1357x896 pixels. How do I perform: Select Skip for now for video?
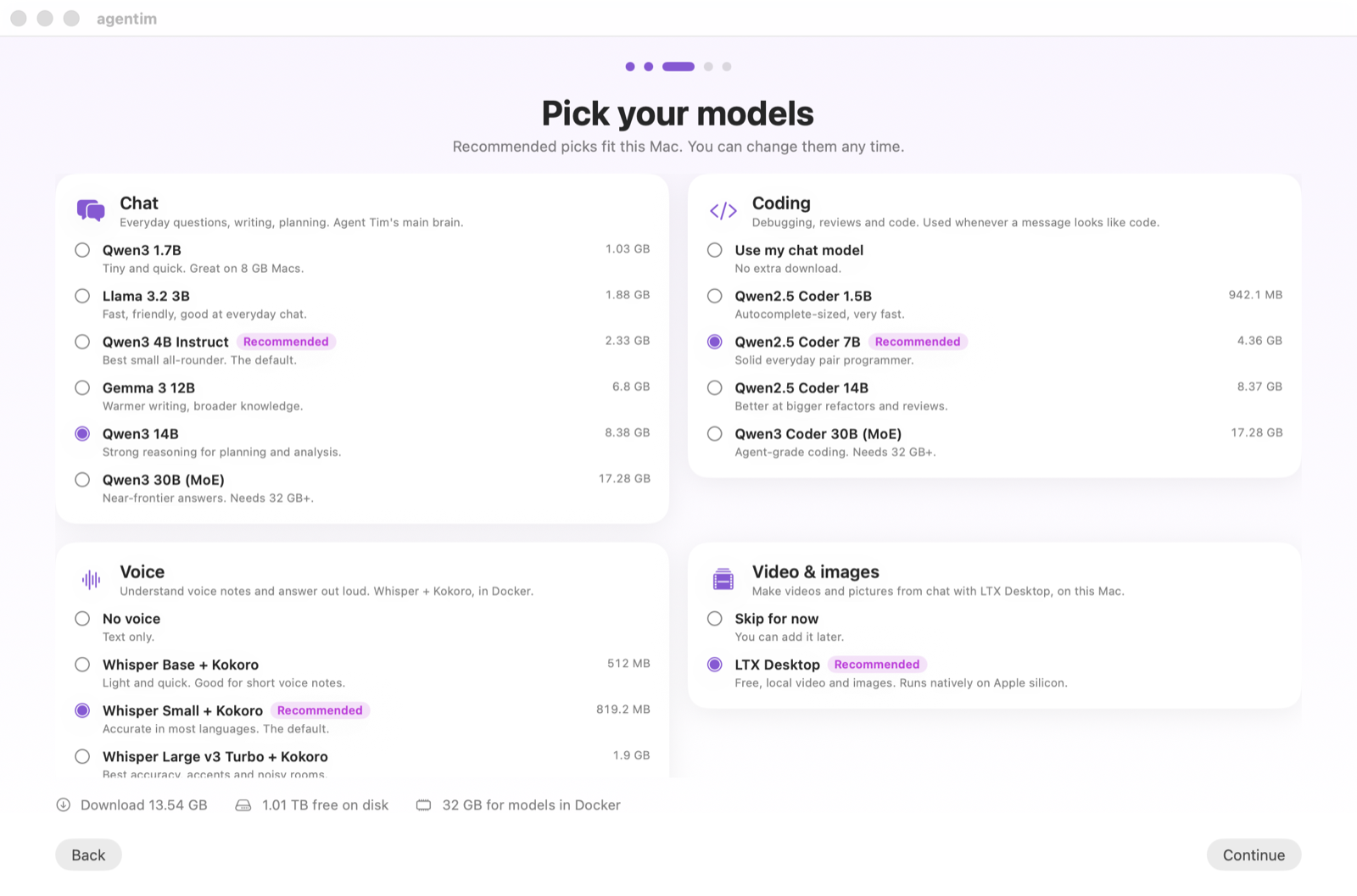(x=715, y=619)
